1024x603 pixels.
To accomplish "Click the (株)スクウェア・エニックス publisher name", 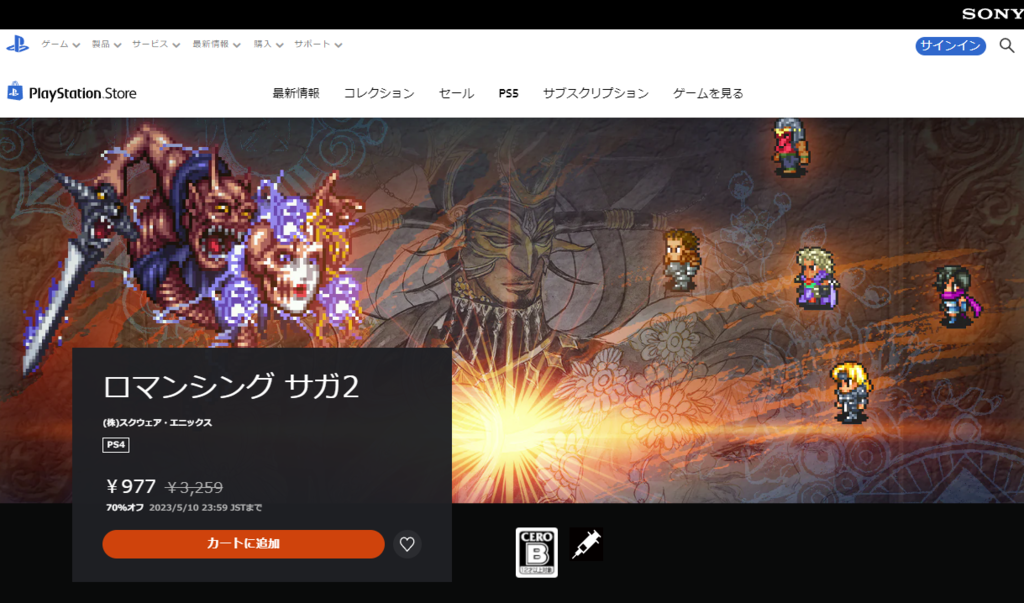I will pos(157,423).
